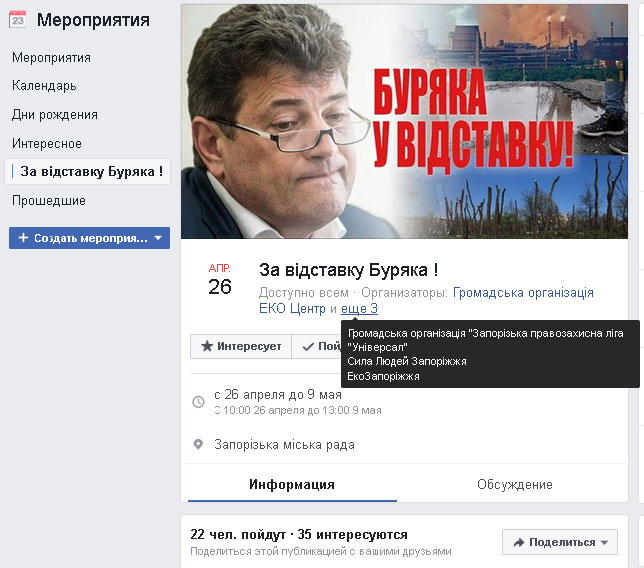The height and width of the screenshot is (568, 644).
Task: Click the star icon on Интересует button
Action: 207,346
